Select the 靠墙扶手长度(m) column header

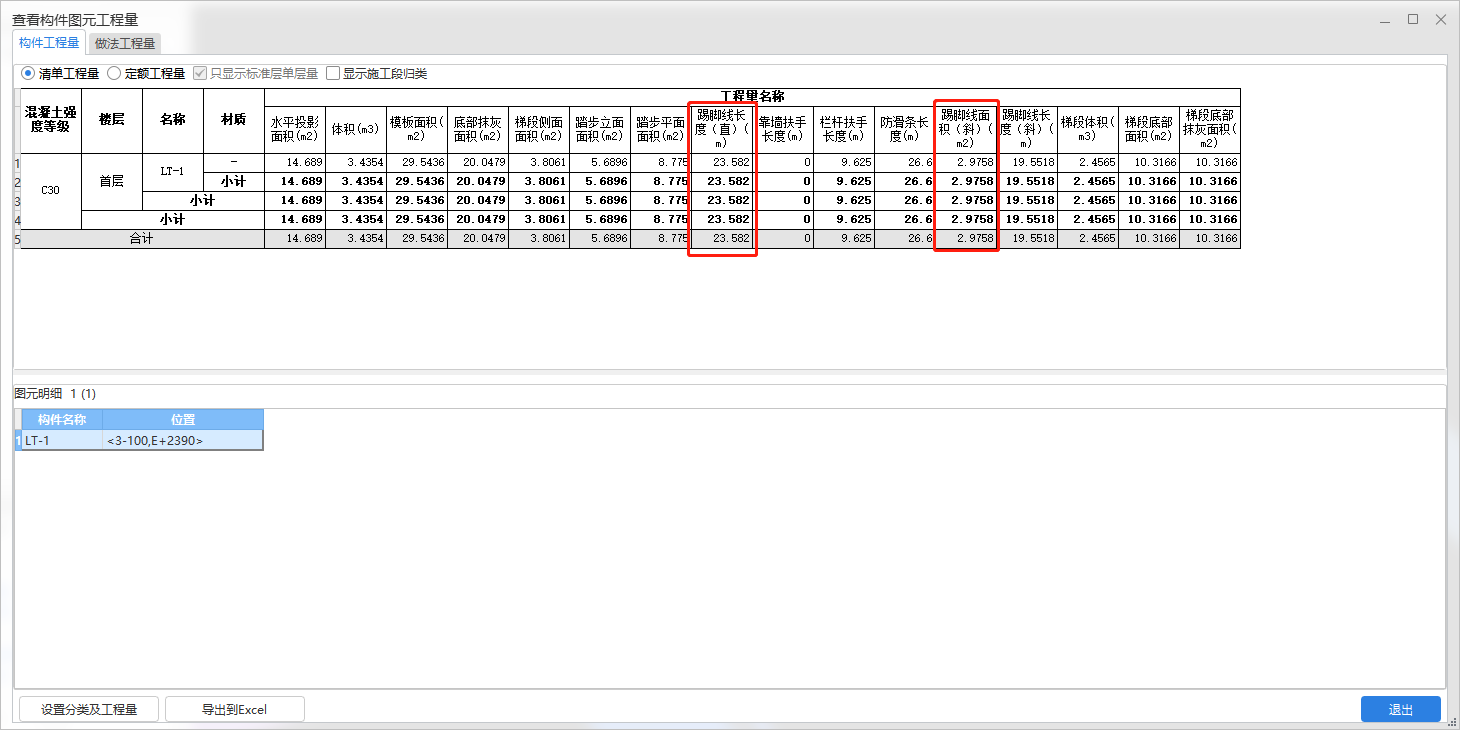pyautogui.click(x=783, y=129)
